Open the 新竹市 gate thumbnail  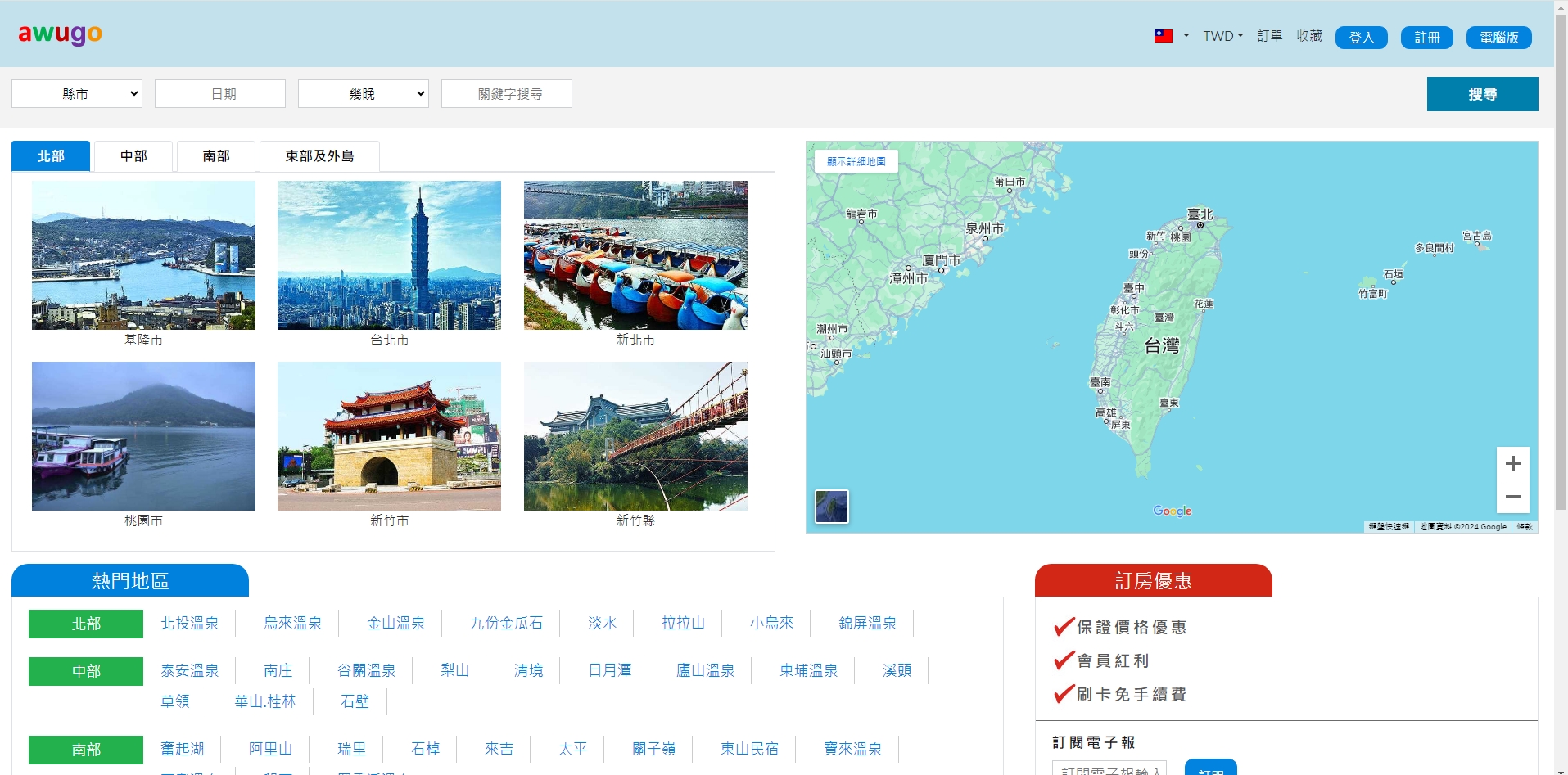click(x=389, y=436)
